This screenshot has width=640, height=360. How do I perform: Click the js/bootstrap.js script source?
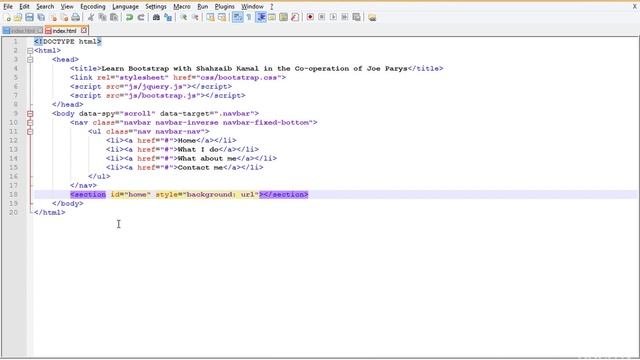pyautogui.click(x=164, y=96)
